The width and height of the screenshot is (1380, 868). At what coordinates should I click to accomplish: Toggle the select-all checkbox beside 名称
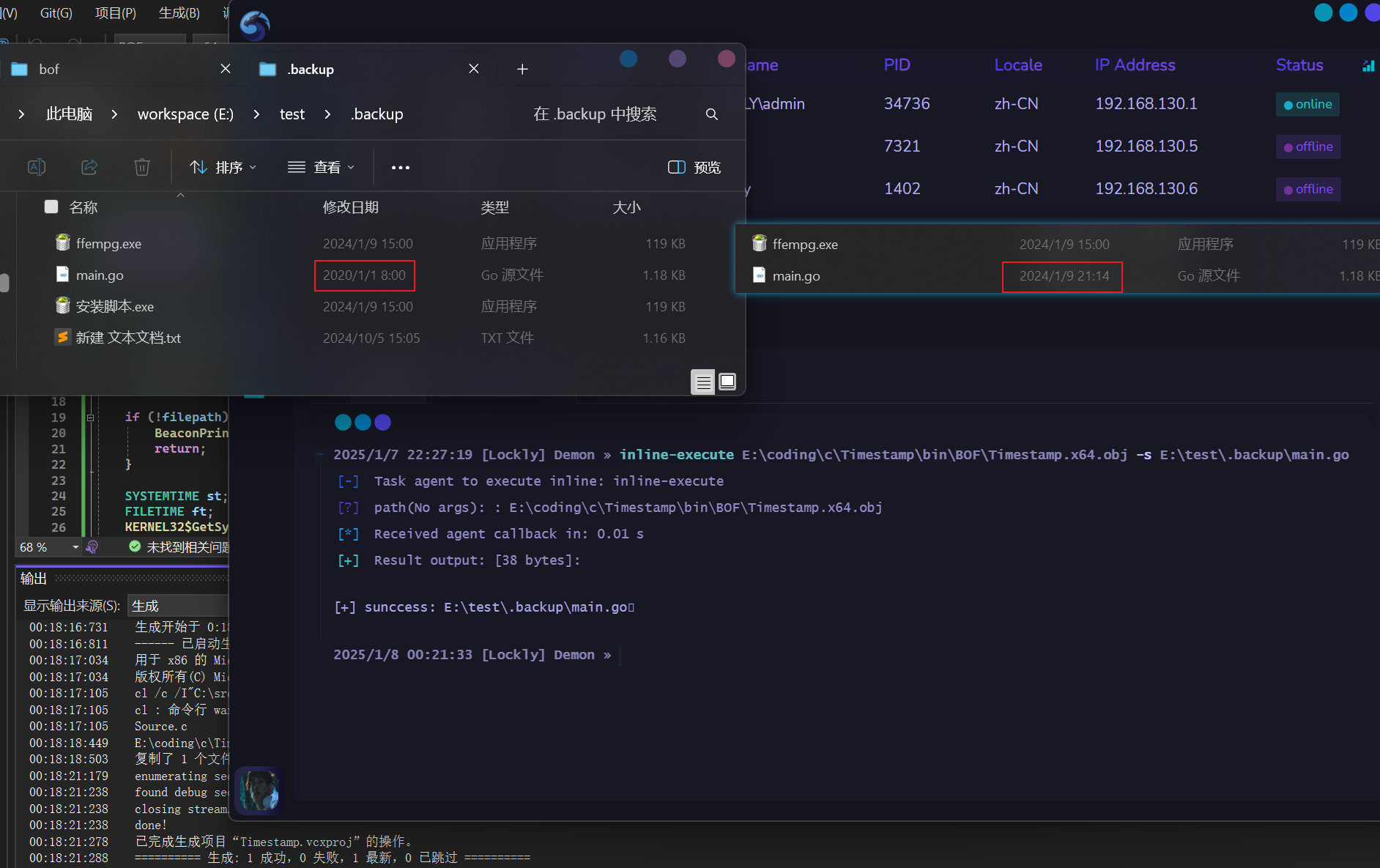[51, 207]
